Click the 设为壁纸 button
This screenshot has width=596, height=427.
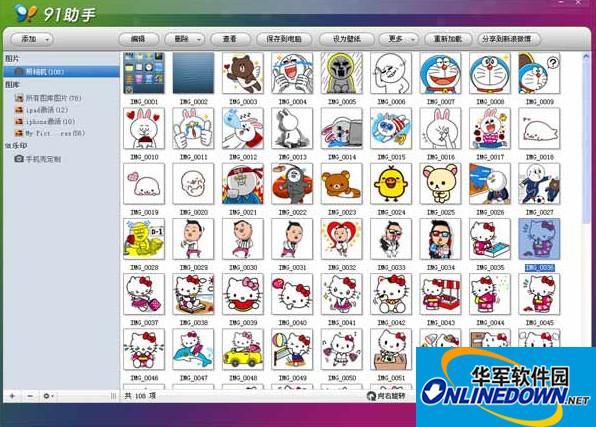pos(347,39)
